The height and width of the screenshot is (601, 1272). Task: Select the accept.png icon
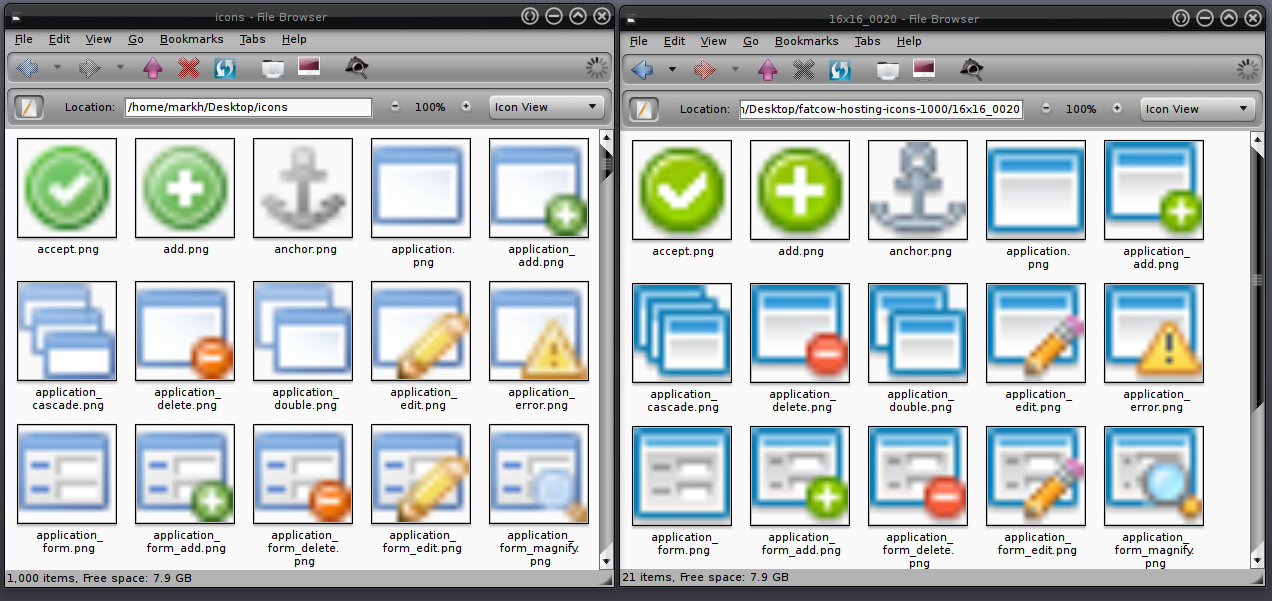(66, 188)
